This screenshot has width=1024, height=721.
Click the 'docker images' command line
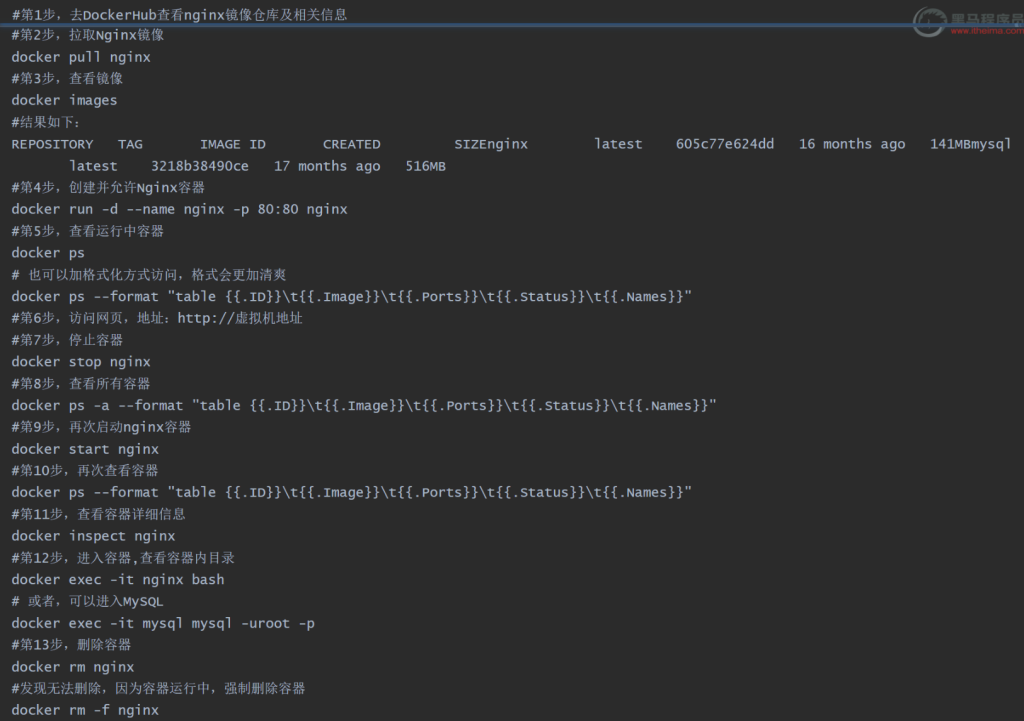pyautogui.click(x=64, y=100)
